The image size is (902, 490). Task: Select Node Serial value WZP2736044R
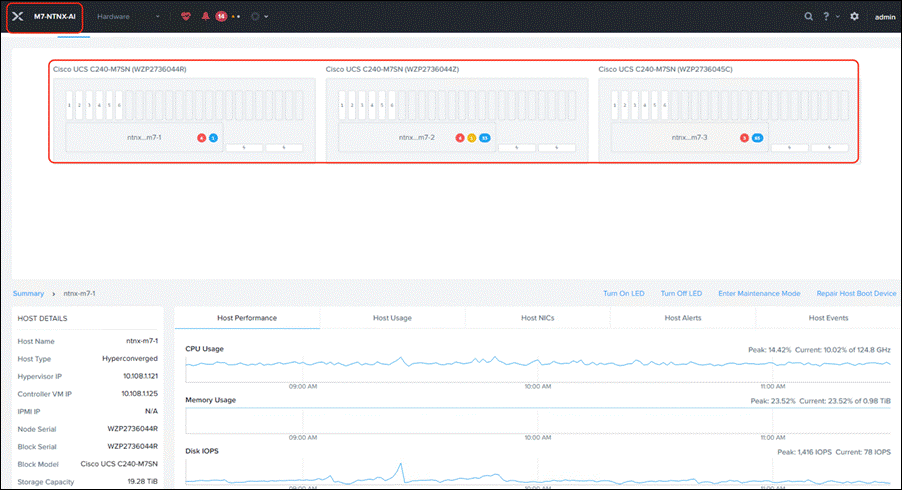point(132,429)
